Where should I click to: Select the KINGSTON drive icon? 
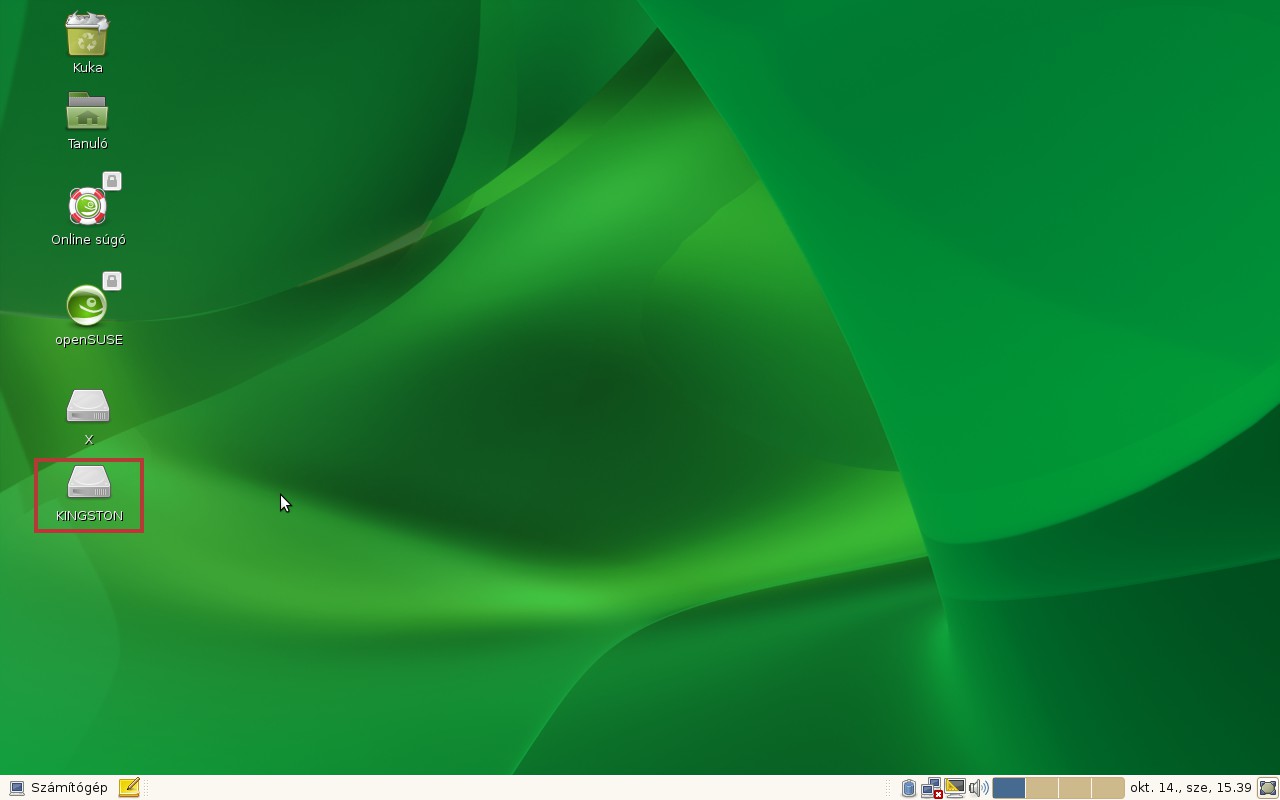point(88,483)
